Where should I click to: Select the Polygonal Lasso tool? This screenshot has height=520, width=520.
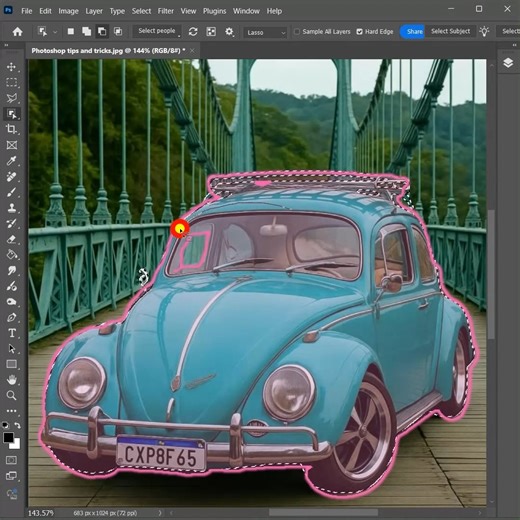click(11, 98)
